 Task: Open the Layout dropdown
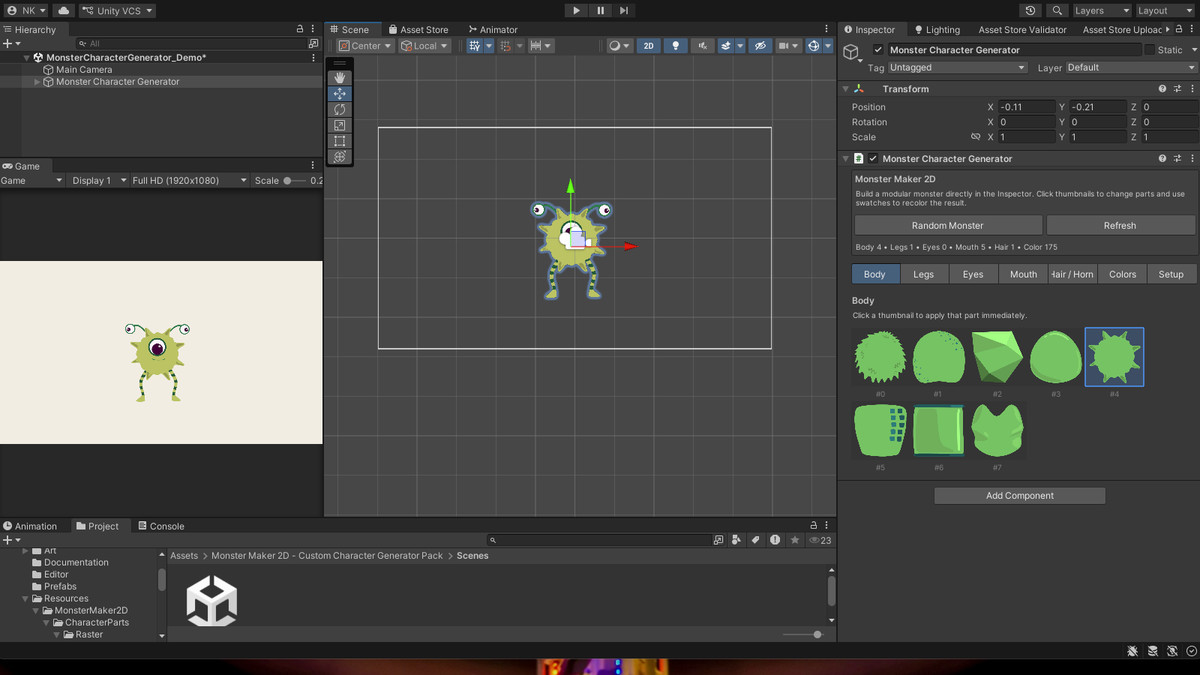pos(1165,10)
